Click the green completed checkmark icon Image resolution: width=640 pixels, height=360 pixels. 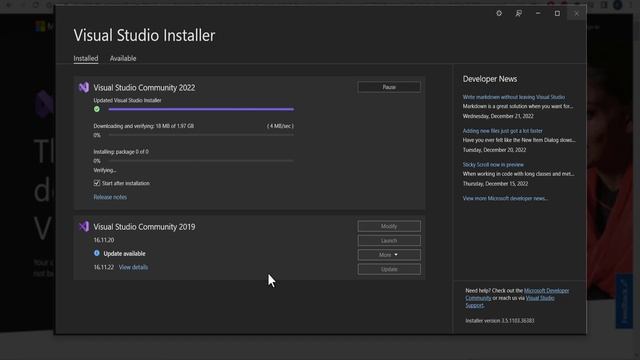click(x=97, y=109)
